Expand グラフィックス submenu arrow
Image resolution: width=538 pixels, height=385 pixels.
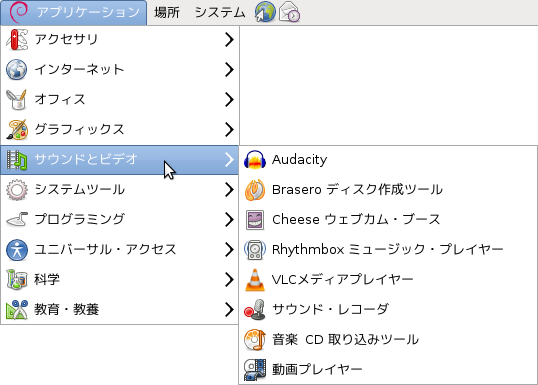tap(229, 129)
